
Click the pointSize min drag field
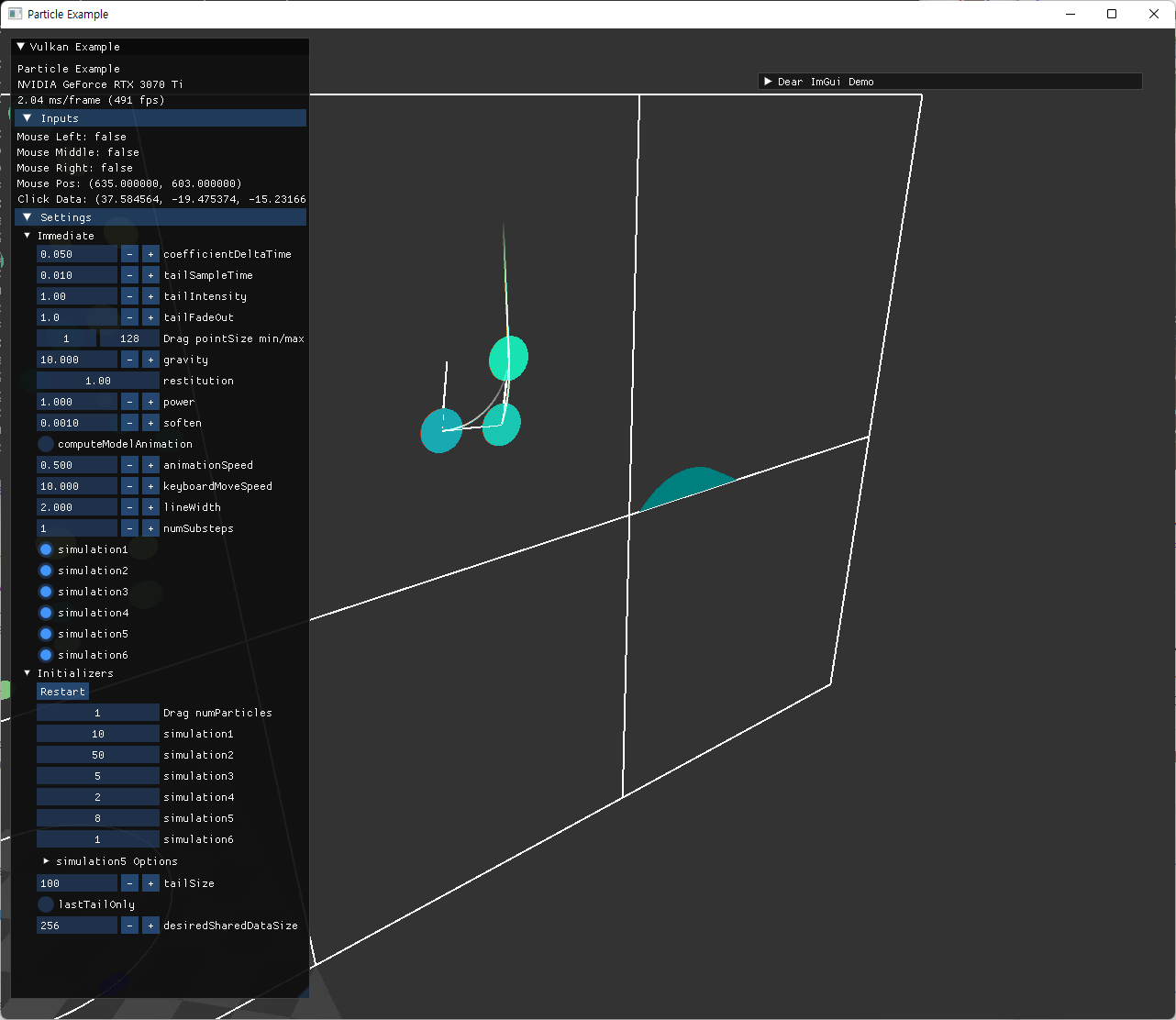click(66, 338)
